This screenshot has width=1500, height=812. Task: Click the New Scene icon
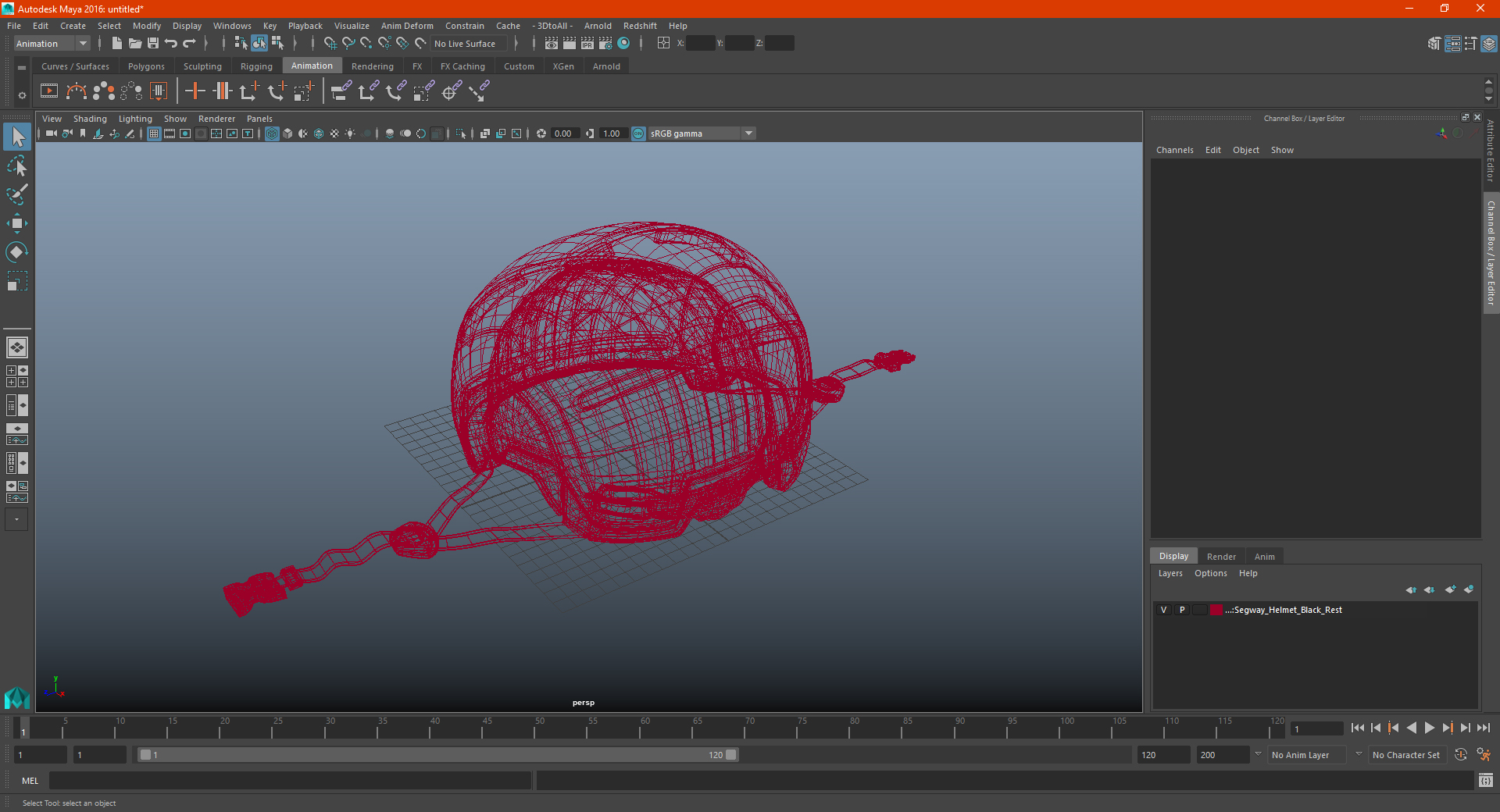116,44
